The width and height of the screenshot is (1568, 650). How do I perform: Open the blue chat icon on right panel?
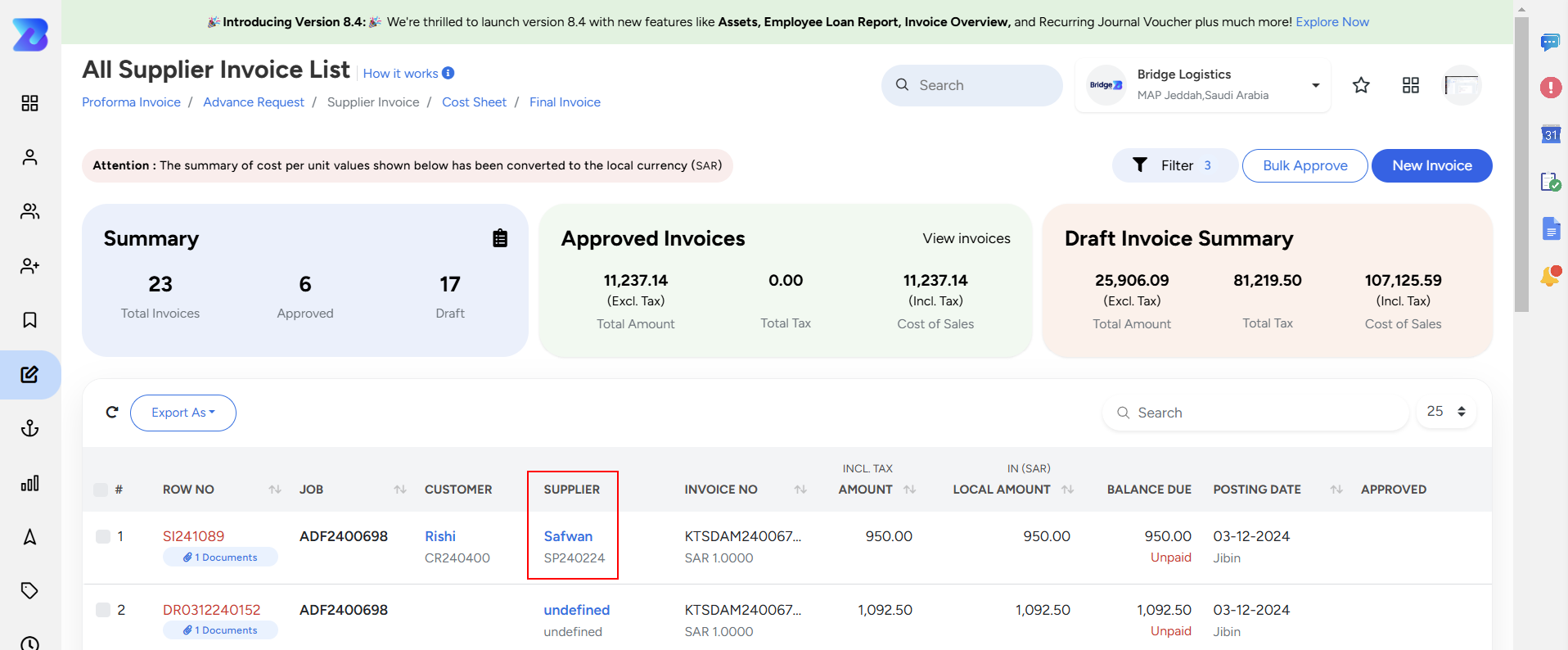coord(1550,42)
